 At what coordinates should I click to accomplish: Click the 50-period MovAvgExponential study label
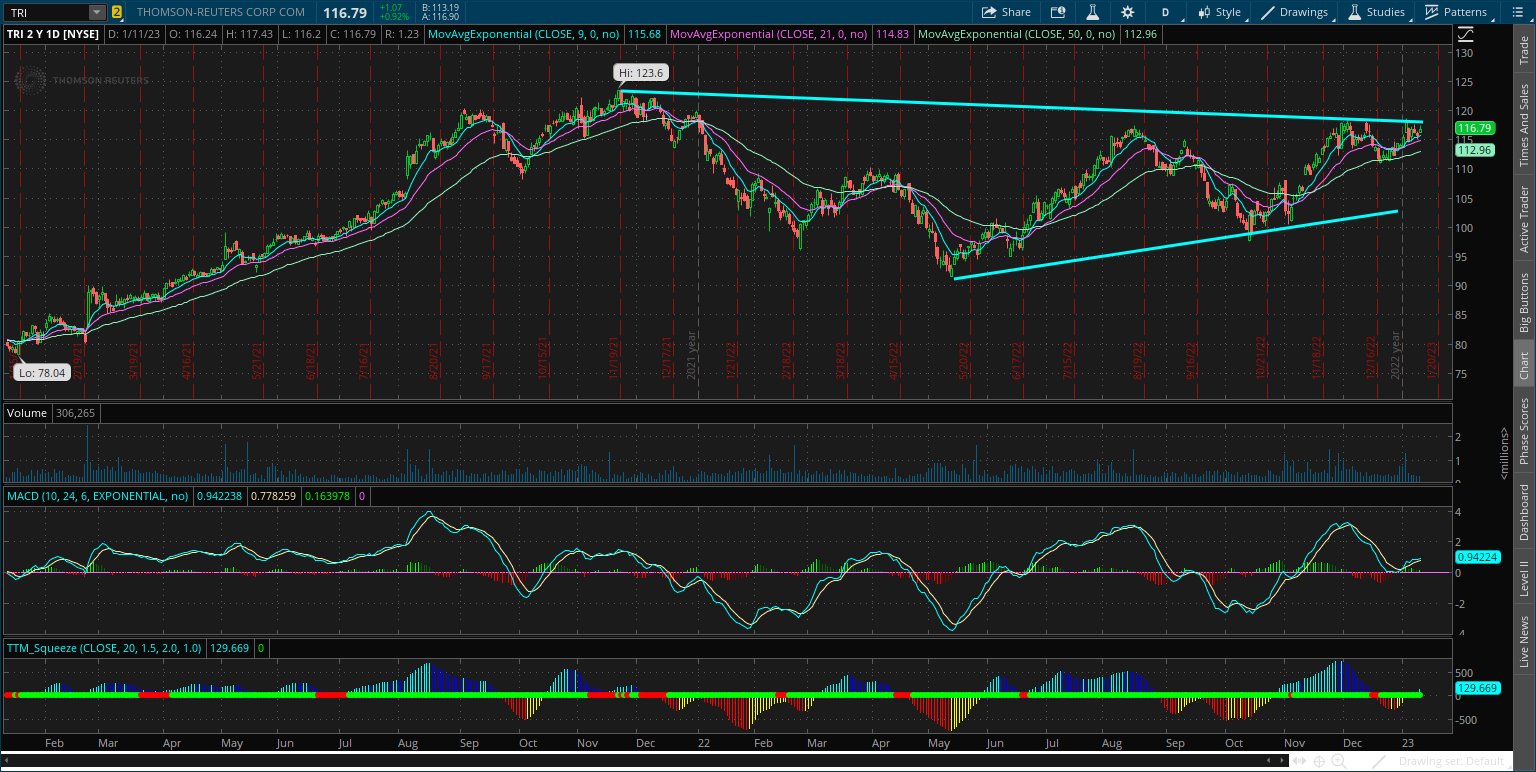tap(1016, 33)
